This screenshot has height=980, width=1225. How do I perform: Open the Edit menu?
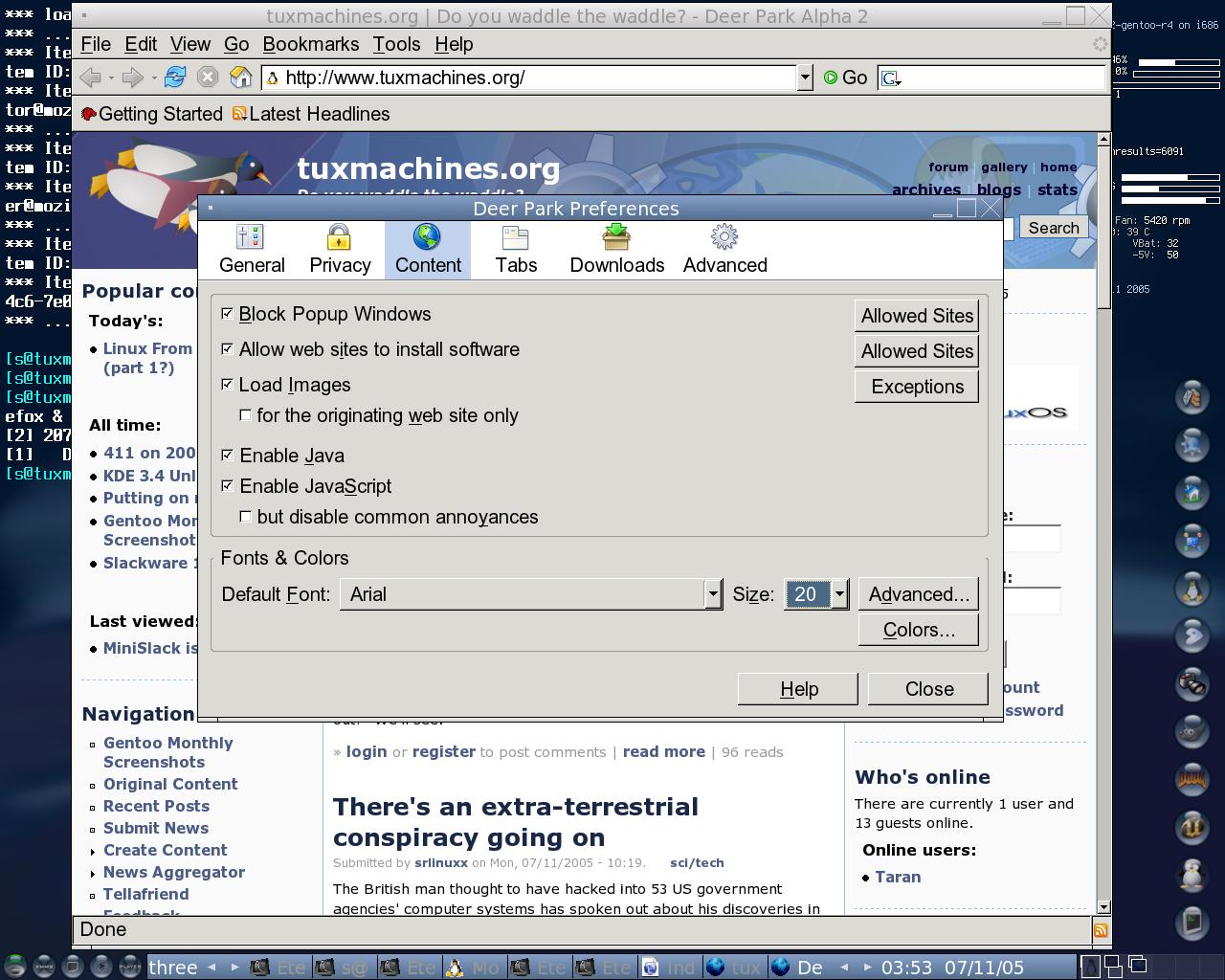[x=141, y=44]
